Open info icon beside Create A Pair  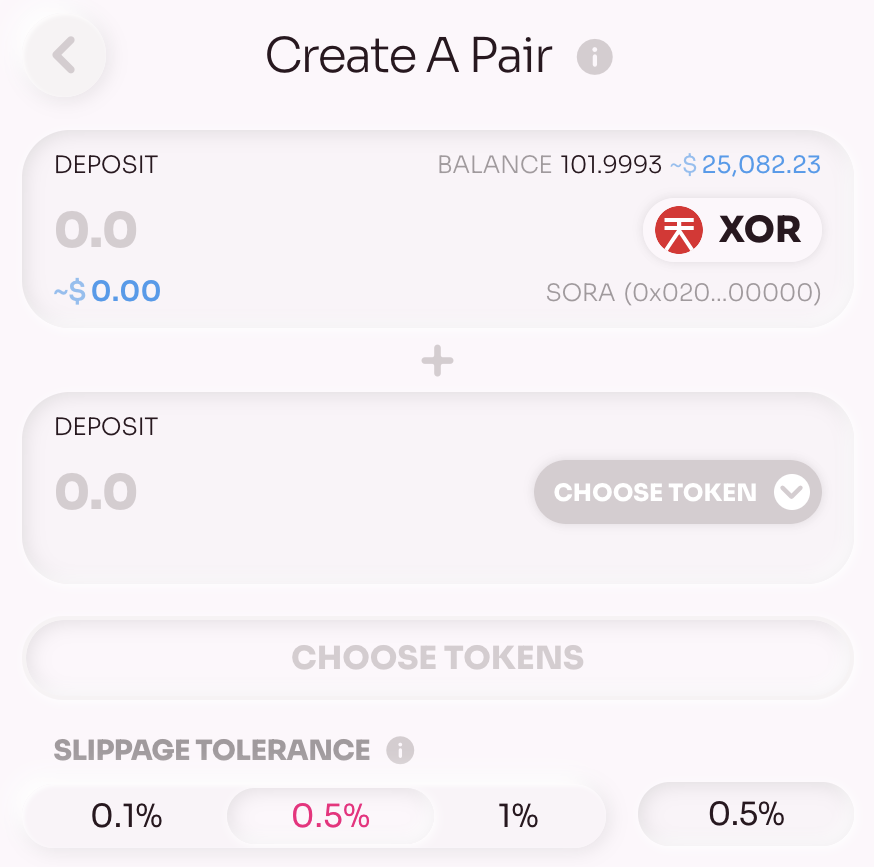click(594, 57)
